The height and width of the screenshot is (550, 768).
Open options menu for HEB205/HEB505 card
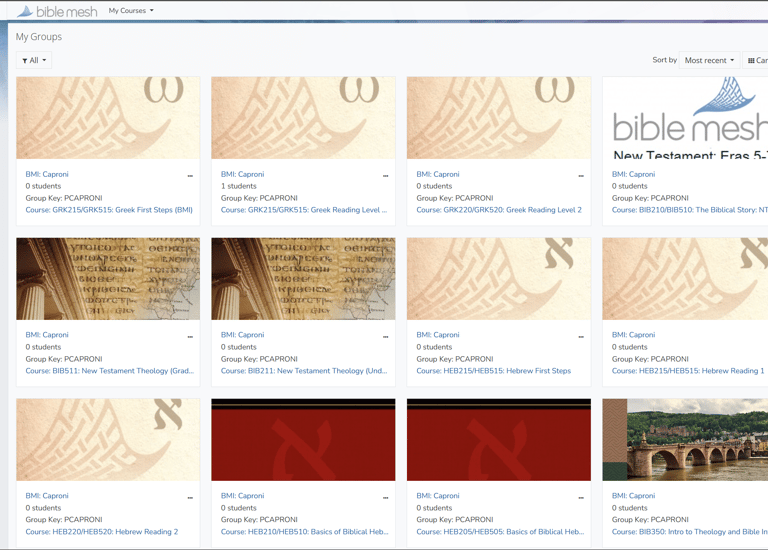[581, 497]
